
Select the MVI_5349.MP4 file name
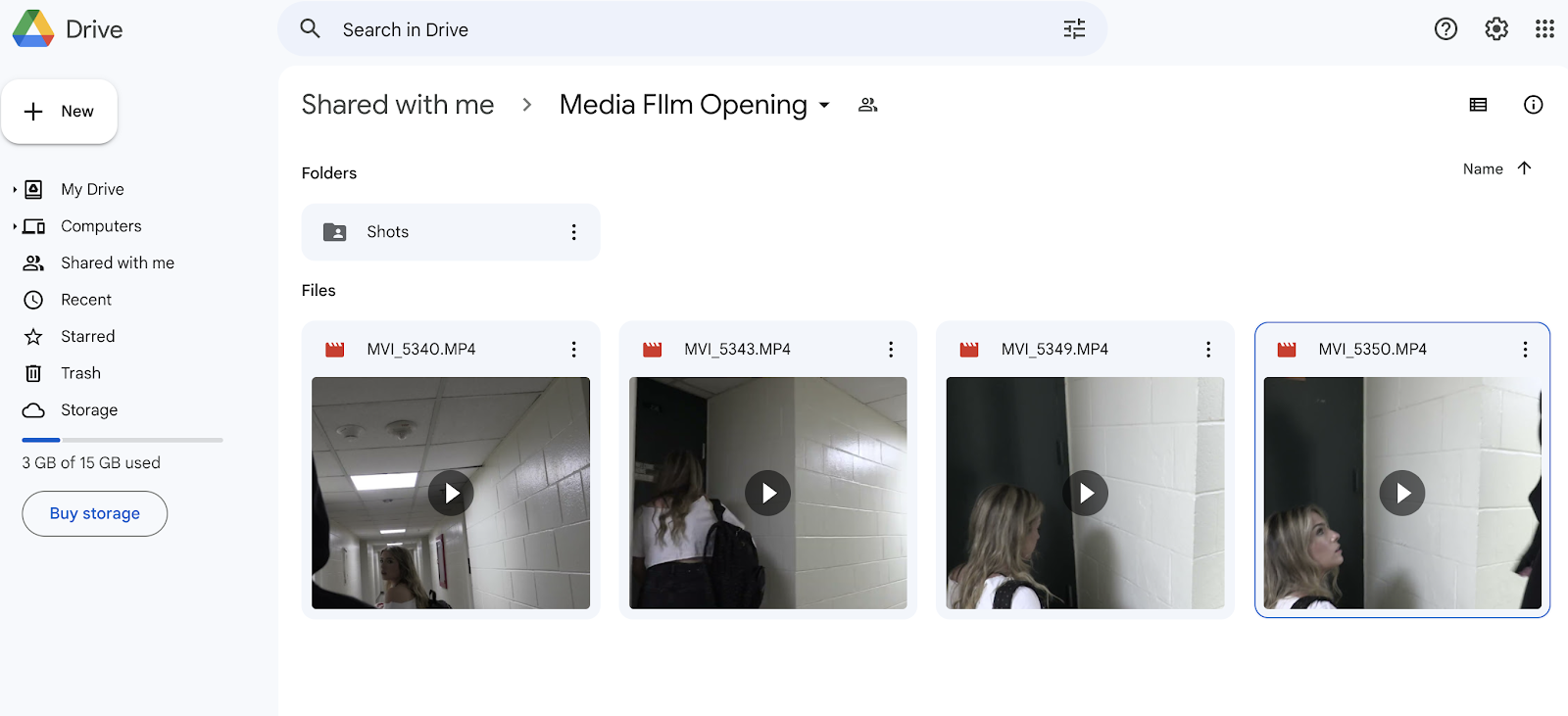[x=1054, y=350]
